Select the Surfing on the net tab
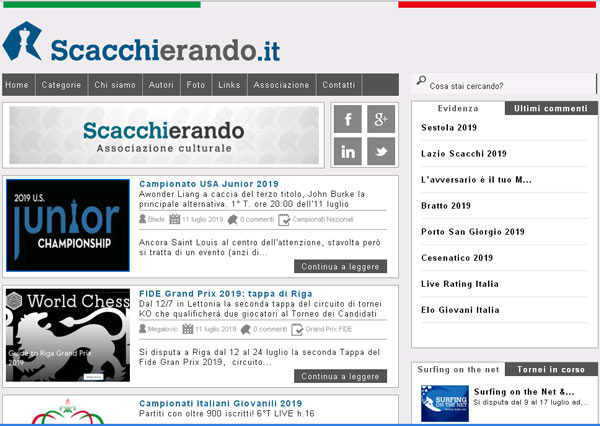Screen dimensions: 600x426 click(458, 369)
